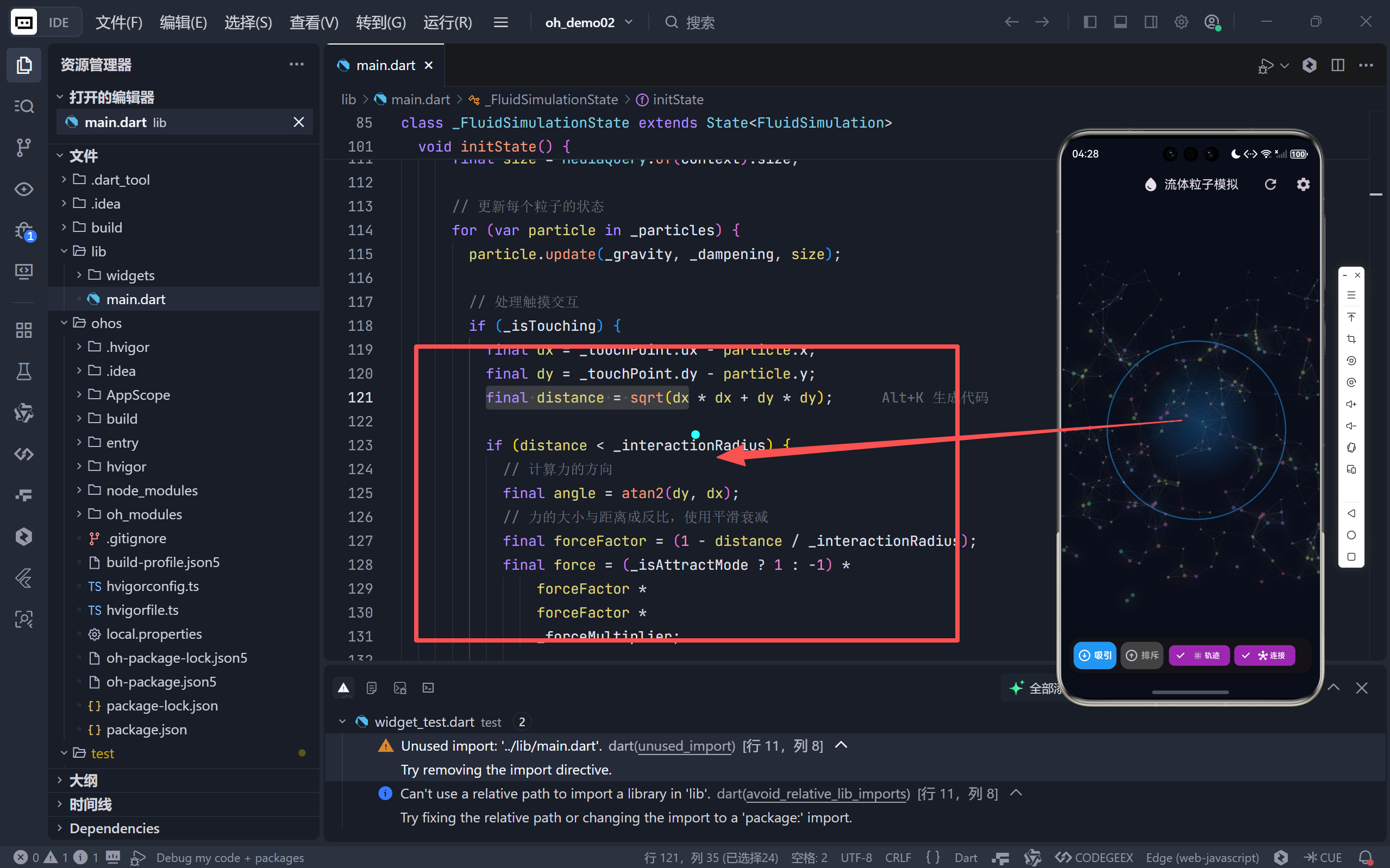Viewport: 1390px width, 868px height.
Task: Open the 运行(R) menu
Action: 447,22
